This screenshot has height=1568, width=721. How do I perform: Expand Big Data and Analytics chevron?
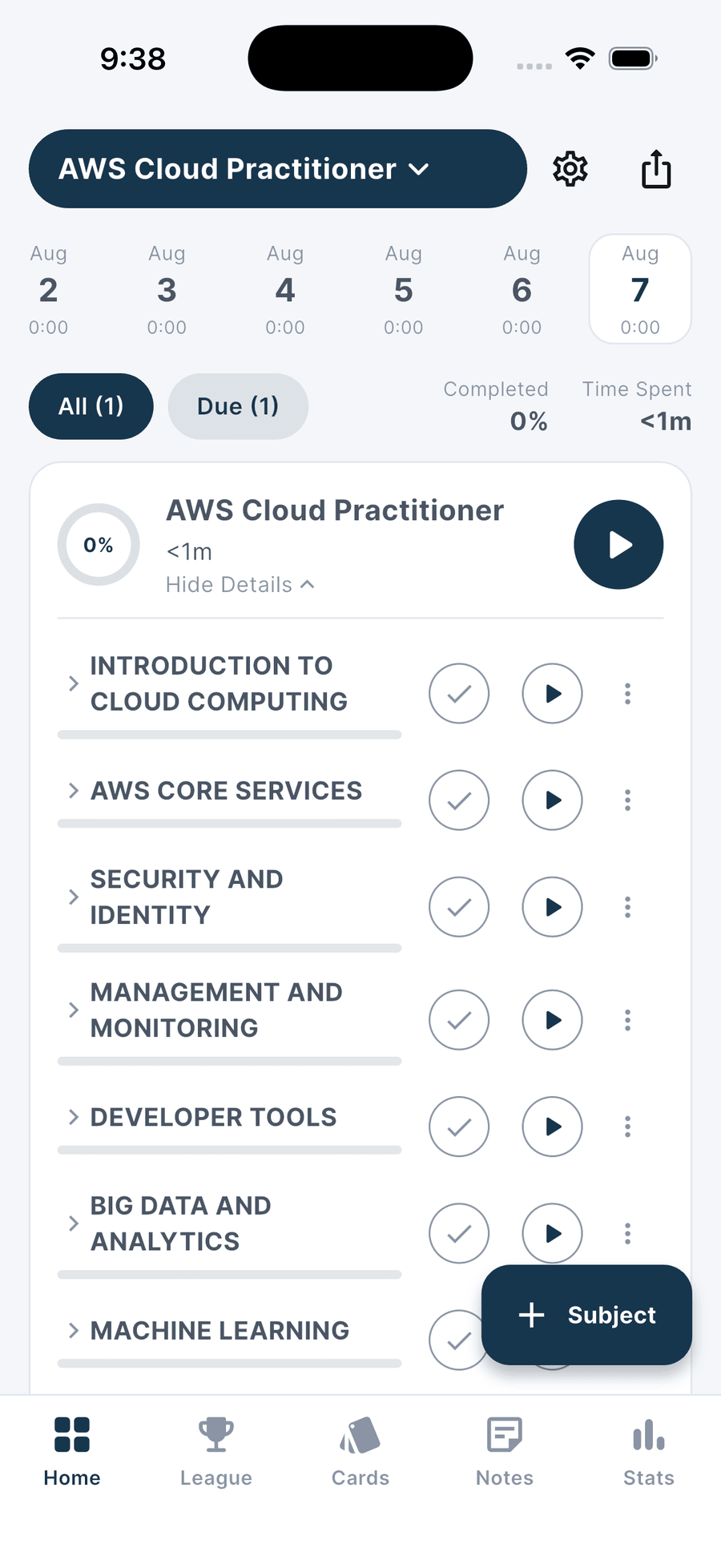pos(73,1223)
